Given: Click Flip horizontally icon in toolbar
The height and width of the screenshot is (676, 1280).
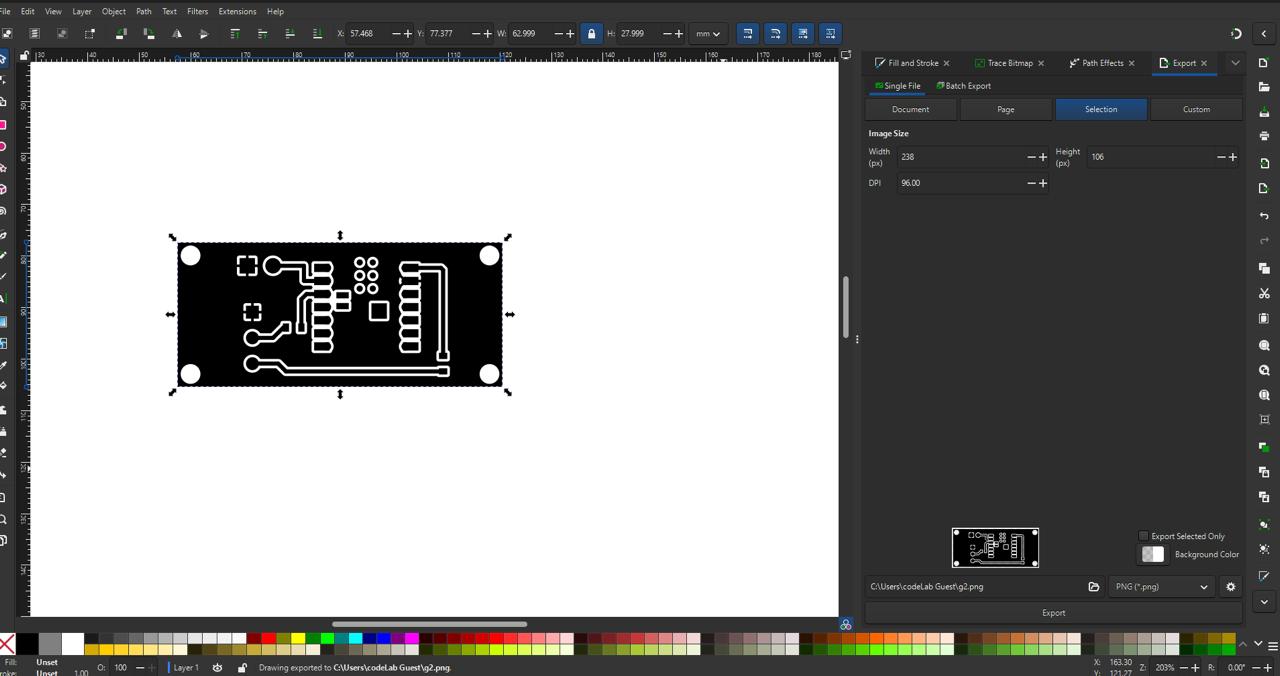Looking at the screenshot, I should (x=177, y=33).
